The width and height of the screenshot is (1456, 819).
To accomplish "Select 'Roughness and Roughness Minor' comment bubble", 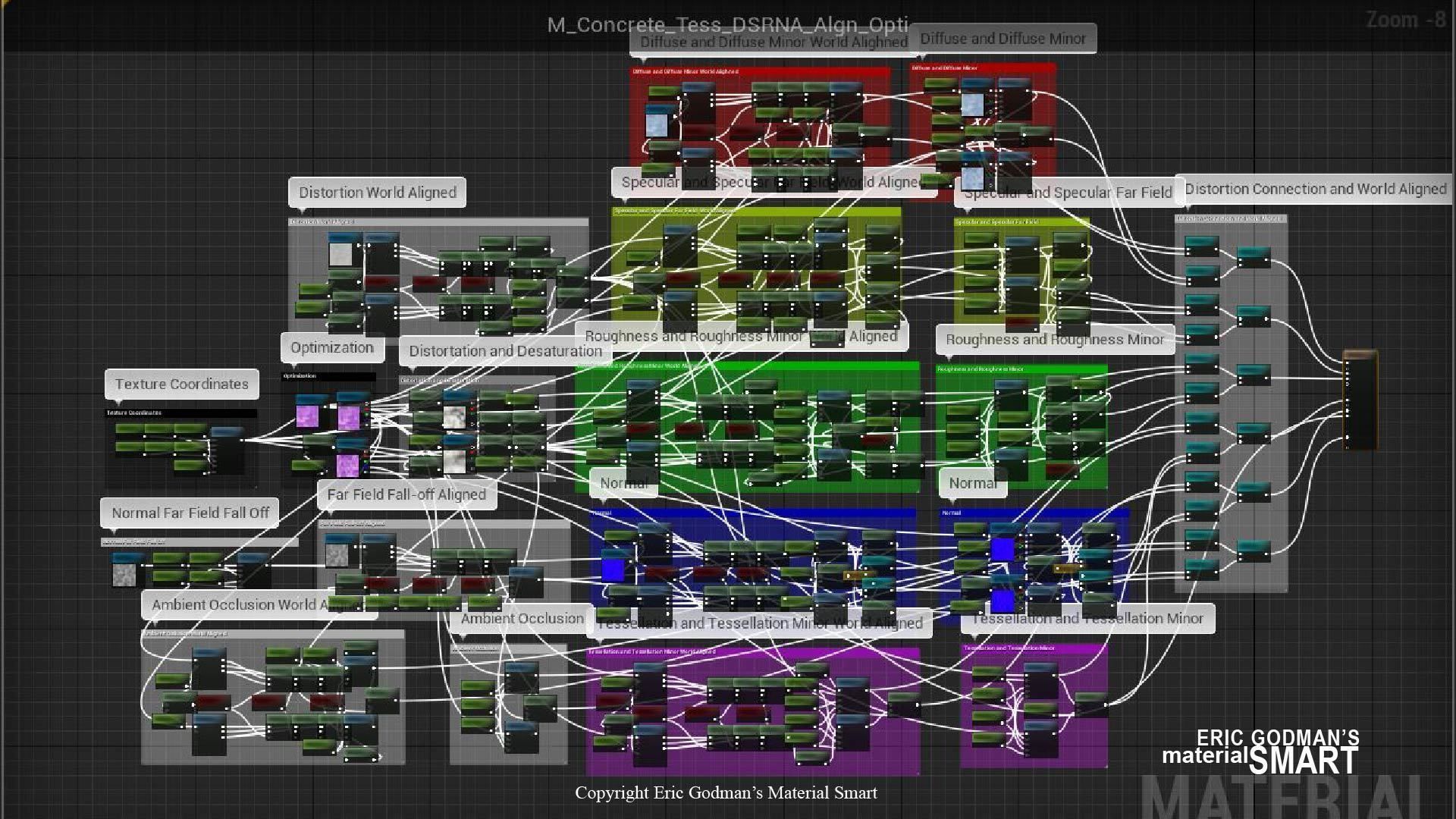I will click(x=1055, y=340).
